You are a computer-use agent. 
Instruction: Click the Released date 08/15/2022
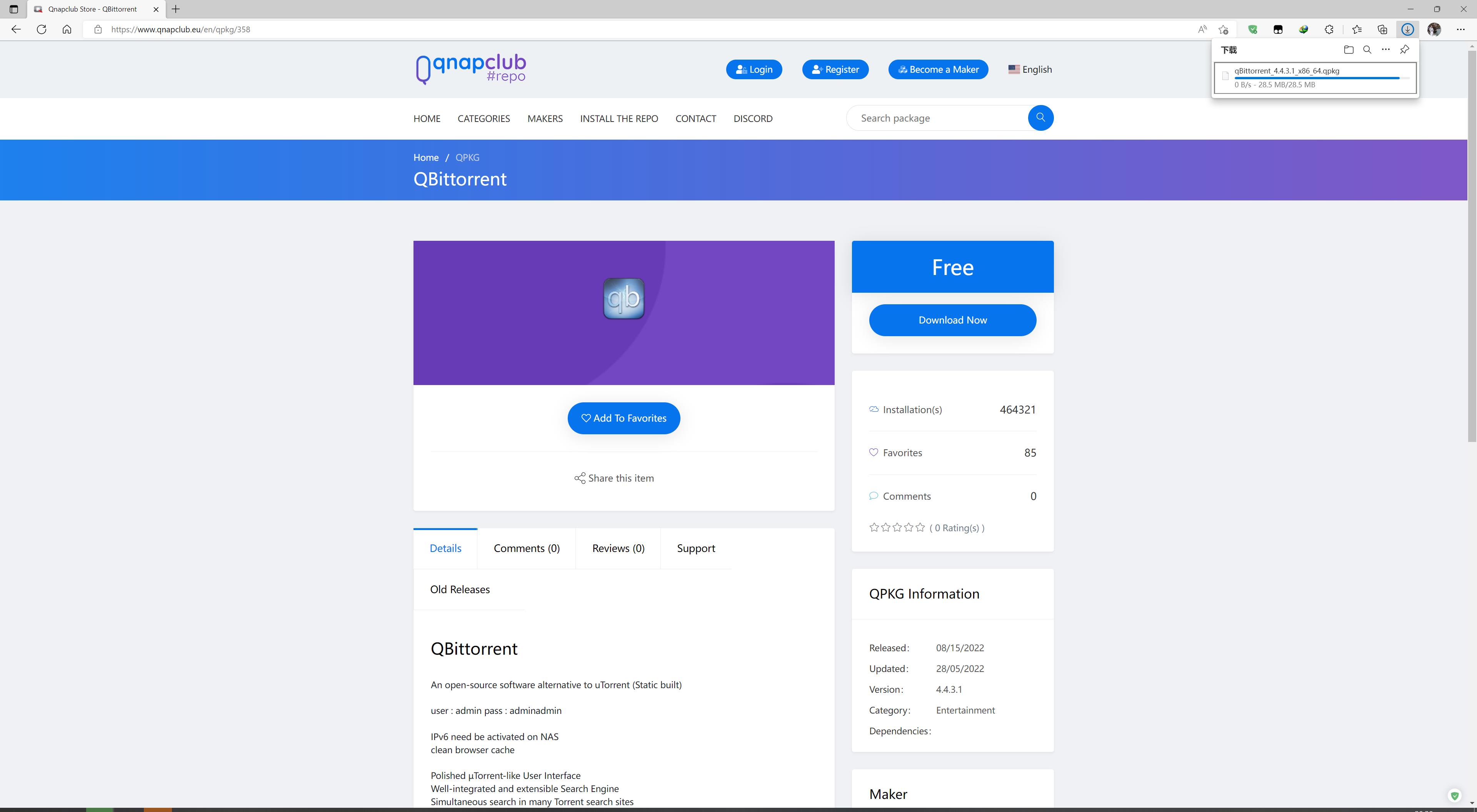(x=960, y=648)
